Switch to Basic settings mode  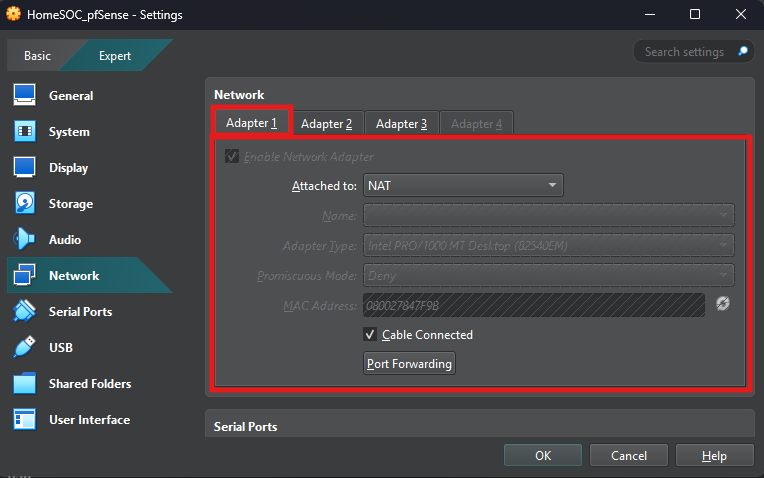38,56
